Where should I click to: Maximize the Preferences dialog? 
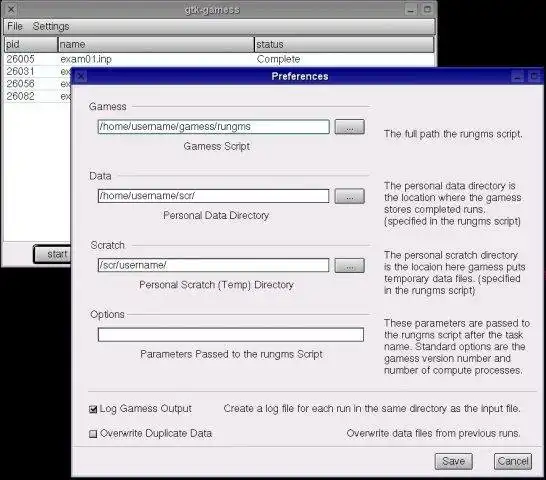533,76
